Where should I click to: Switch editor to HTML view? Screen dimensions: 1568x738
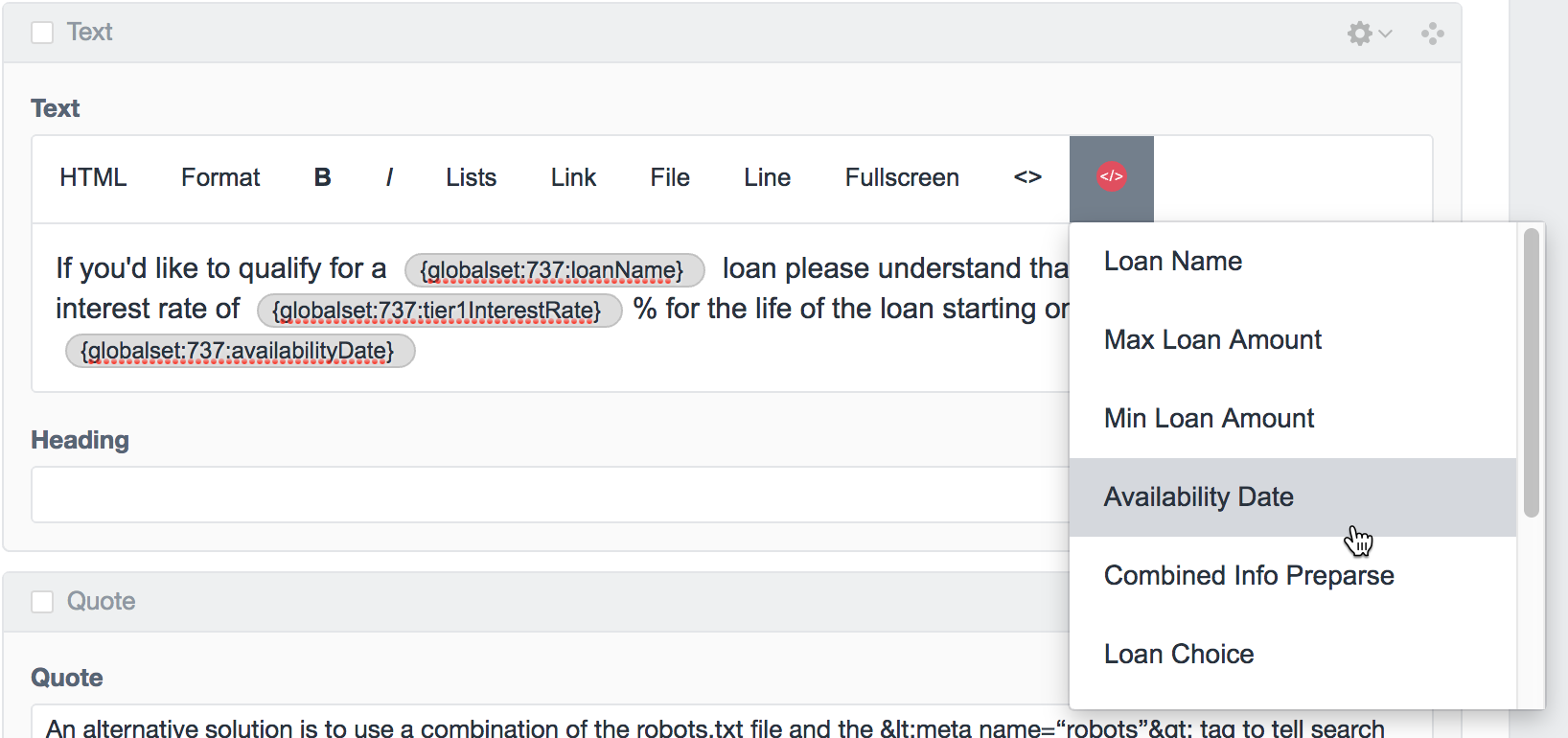93,177
